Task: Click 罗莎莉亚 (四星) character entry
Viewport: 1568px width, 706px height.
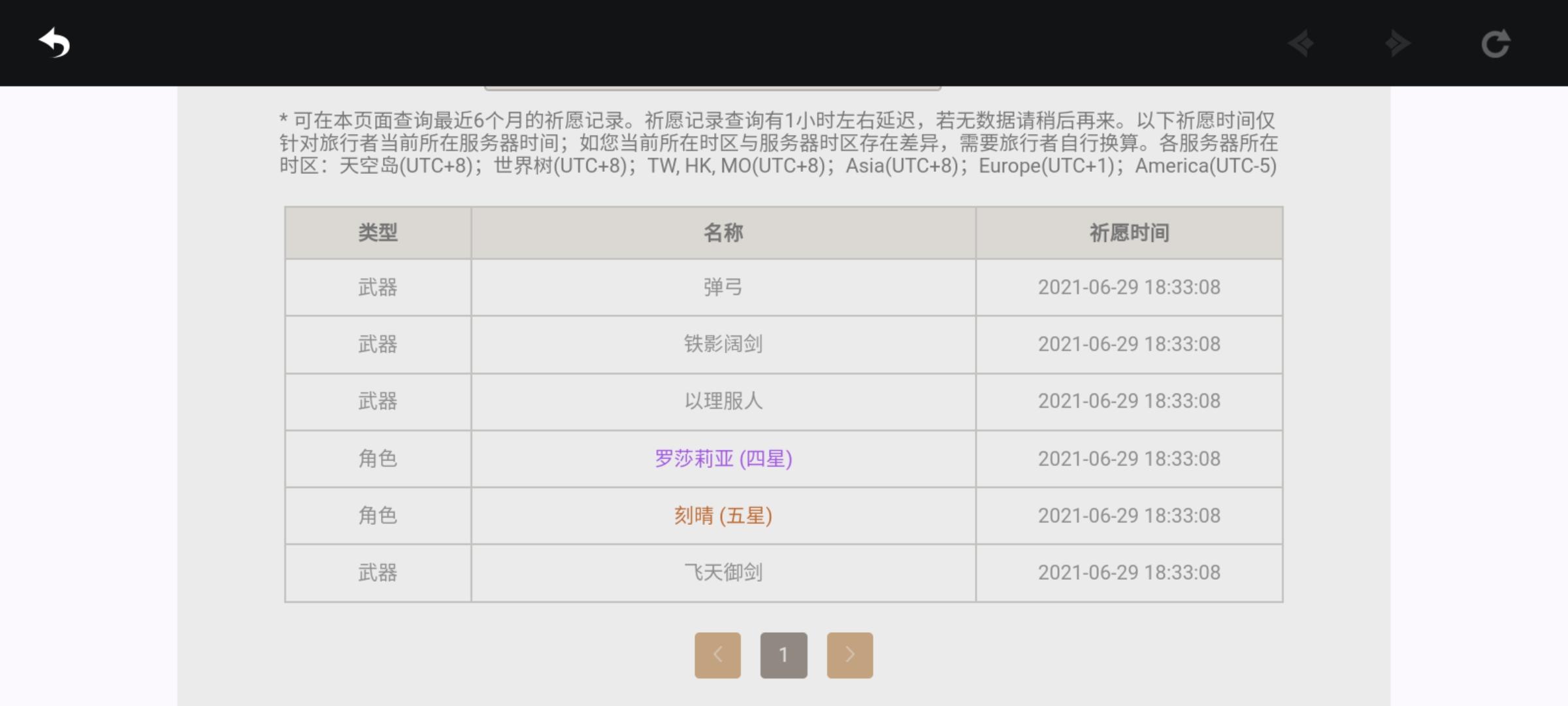Action: [x=723, y=459]
